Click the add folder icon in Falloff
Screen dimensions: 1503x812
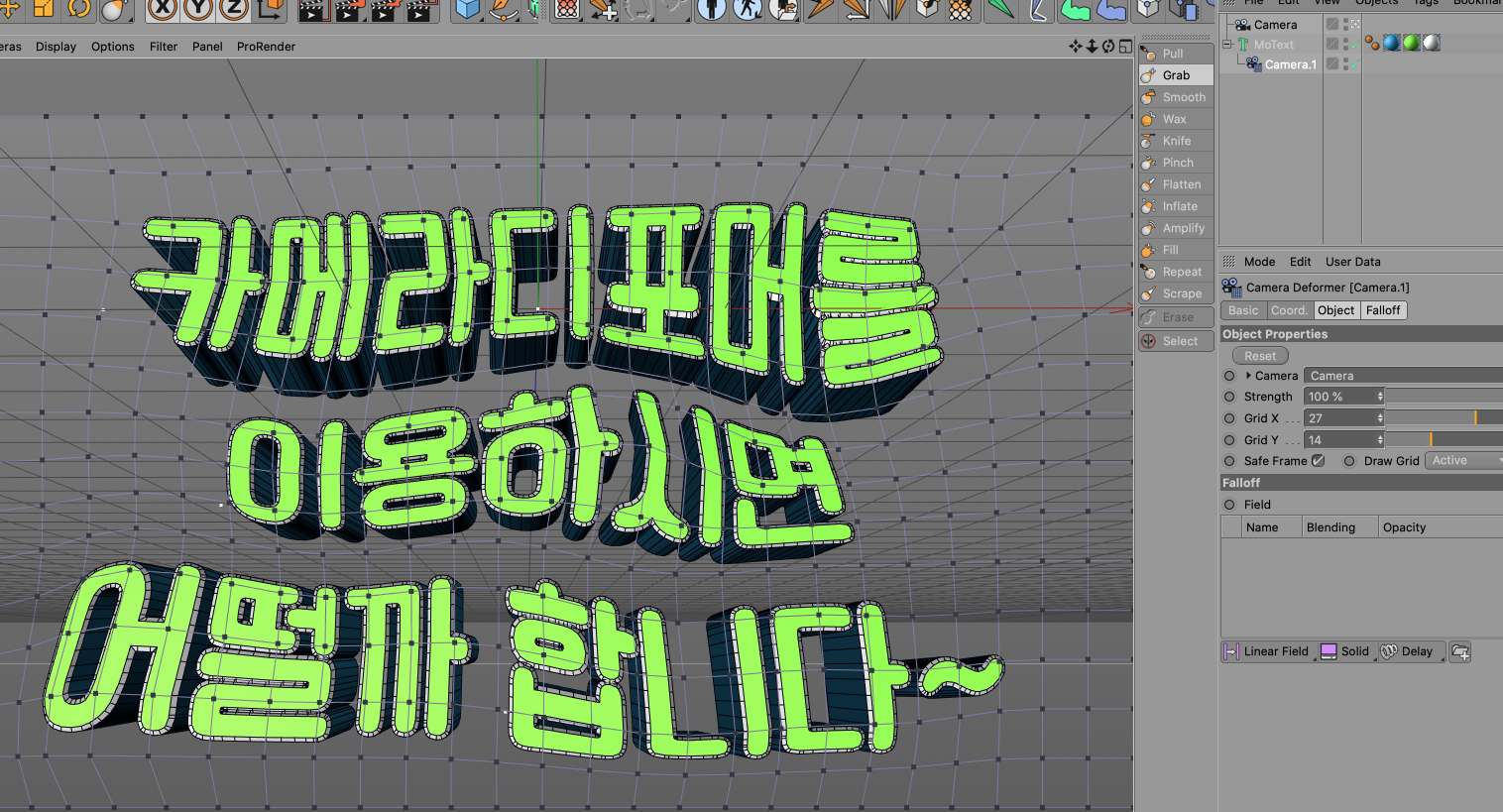pos(1459,651)
